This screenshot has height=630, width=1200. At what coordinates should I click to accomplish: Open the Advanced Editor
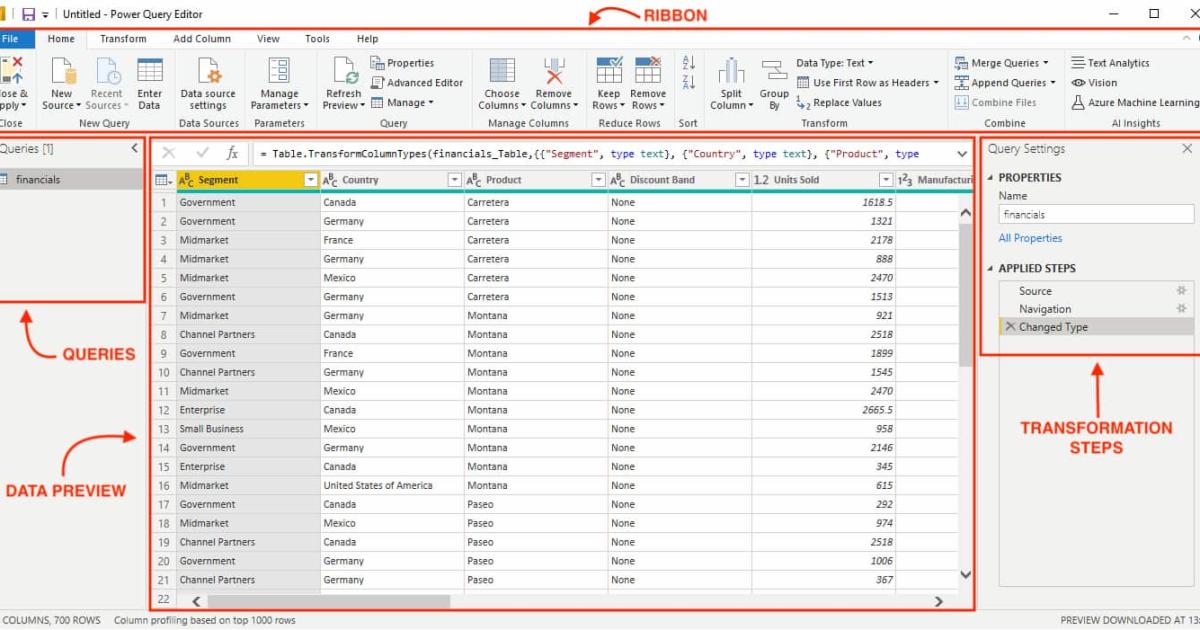pos(418,82)
